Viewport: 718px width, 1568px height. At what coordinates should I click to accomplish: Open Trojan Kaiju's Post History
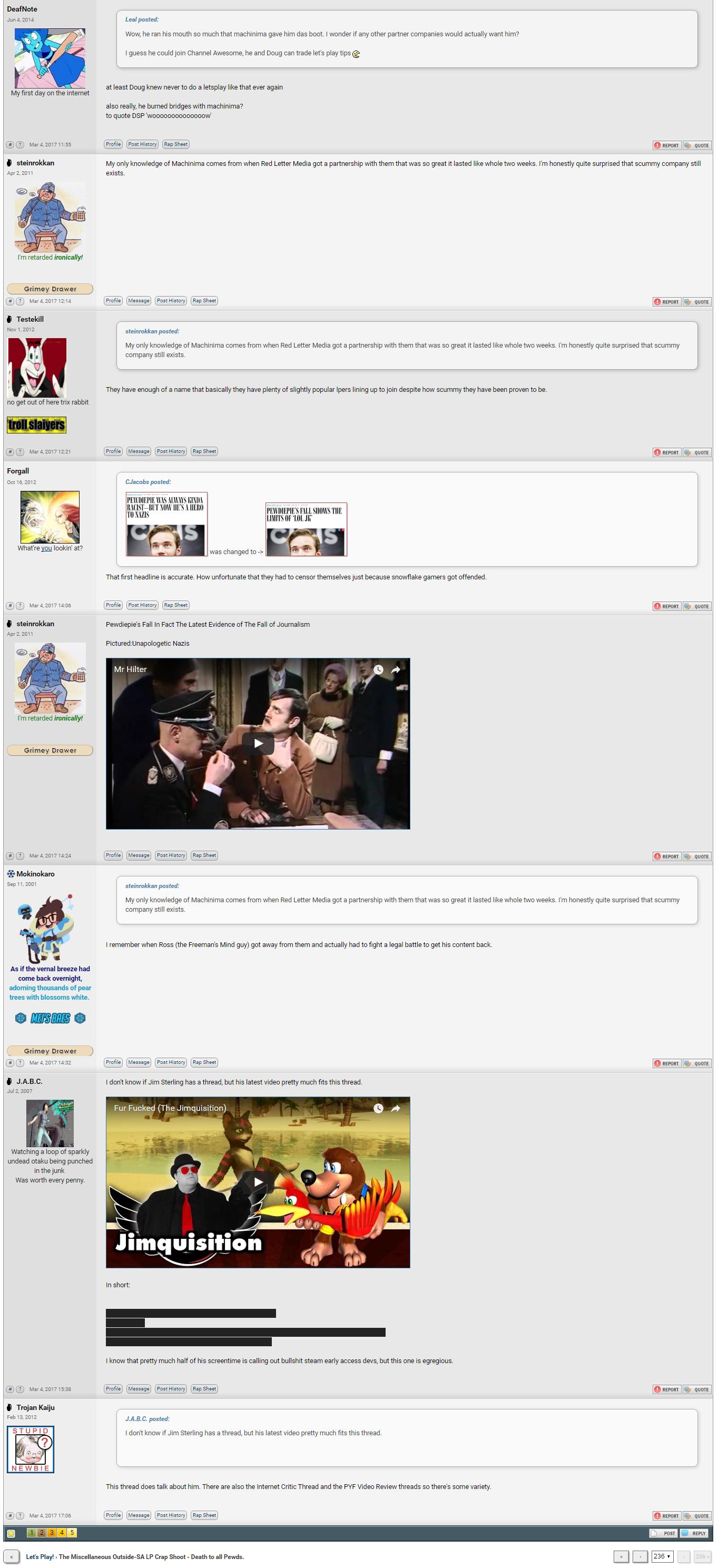(171, 1515)
